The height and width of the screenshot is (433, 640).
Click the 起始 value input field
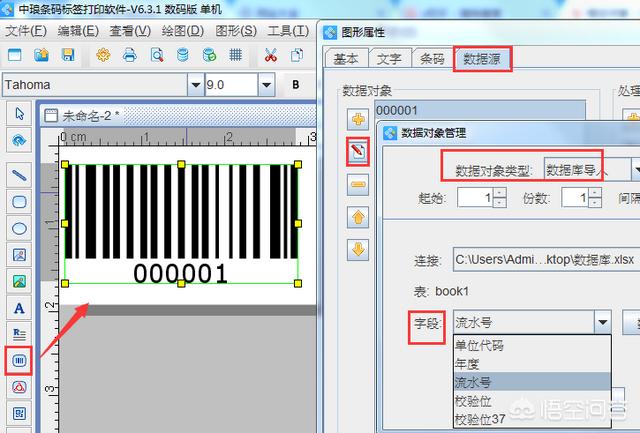[475, 198]
